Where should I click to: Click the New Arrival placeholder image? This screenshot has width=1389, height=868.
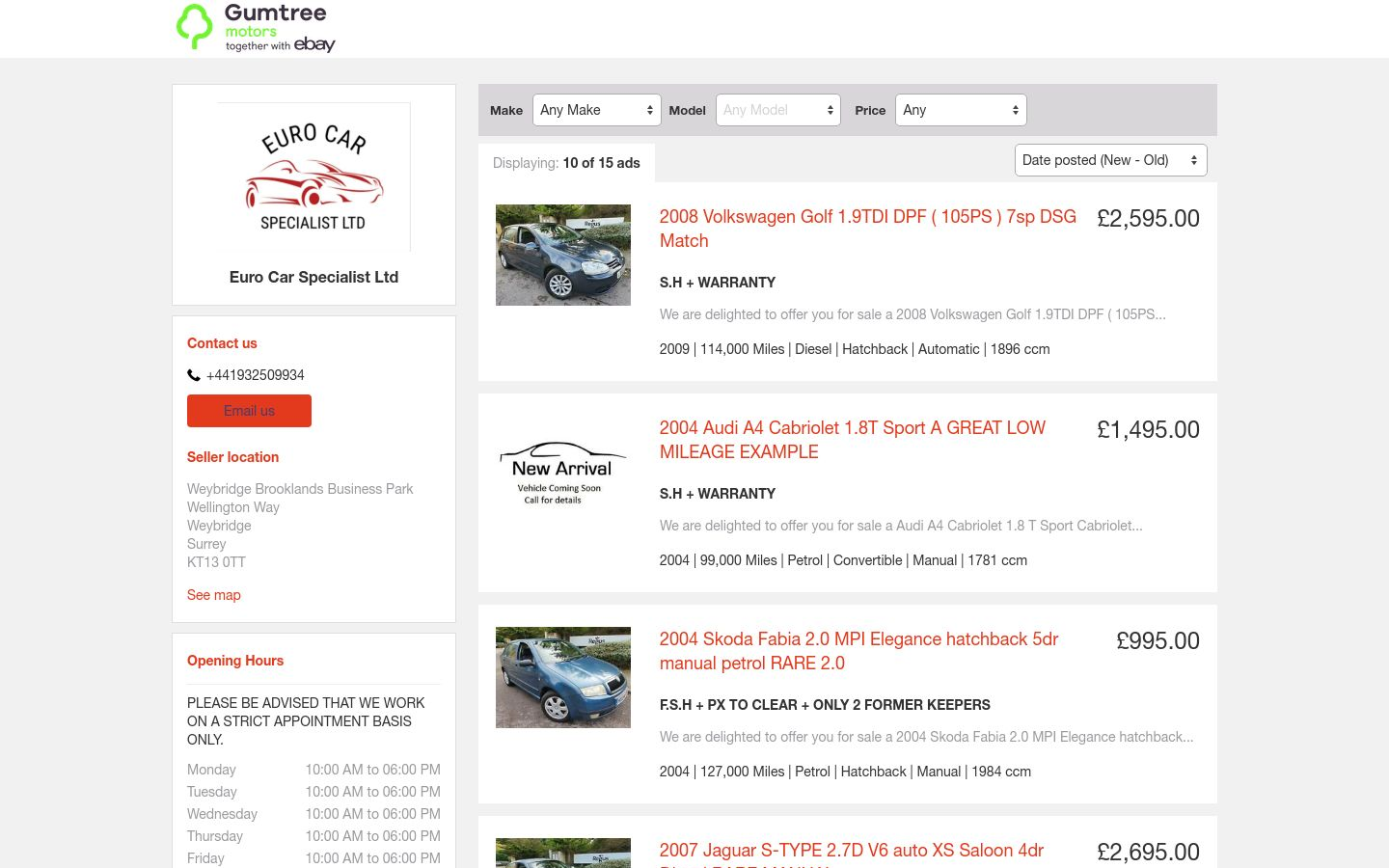pyautogui.click(x=563, y=472)
